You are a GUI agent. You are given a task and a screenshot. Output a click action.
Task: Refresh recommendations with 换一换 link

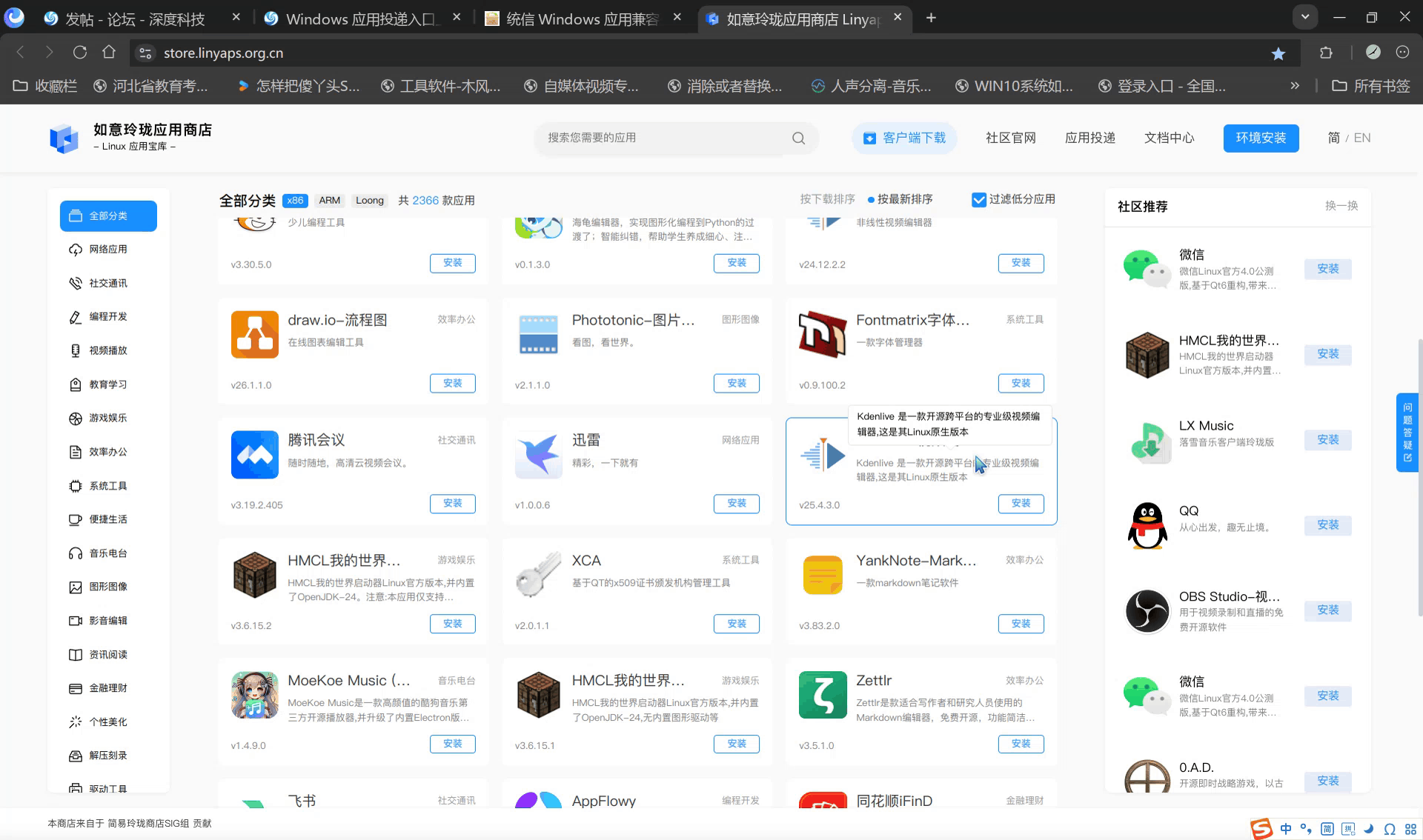(x=1341, y=206)
